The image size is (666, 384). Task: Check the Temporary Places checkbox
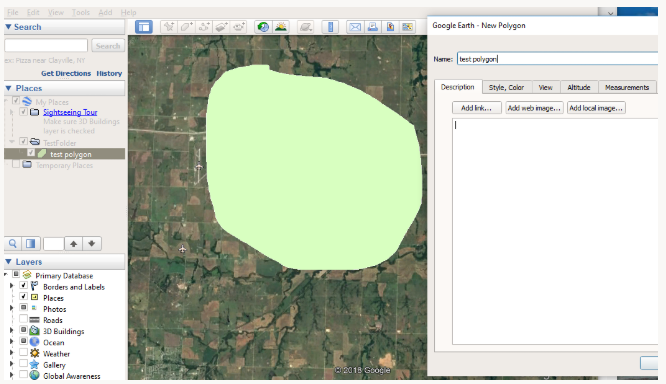[16, 164]
